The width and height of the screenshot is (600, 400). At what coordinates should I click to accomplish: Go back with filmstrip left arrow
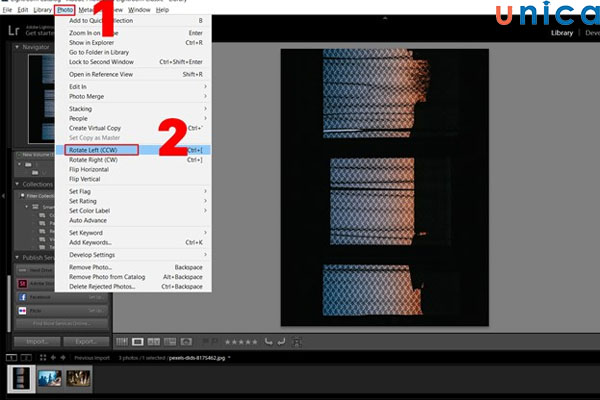(x=53, y=358)
